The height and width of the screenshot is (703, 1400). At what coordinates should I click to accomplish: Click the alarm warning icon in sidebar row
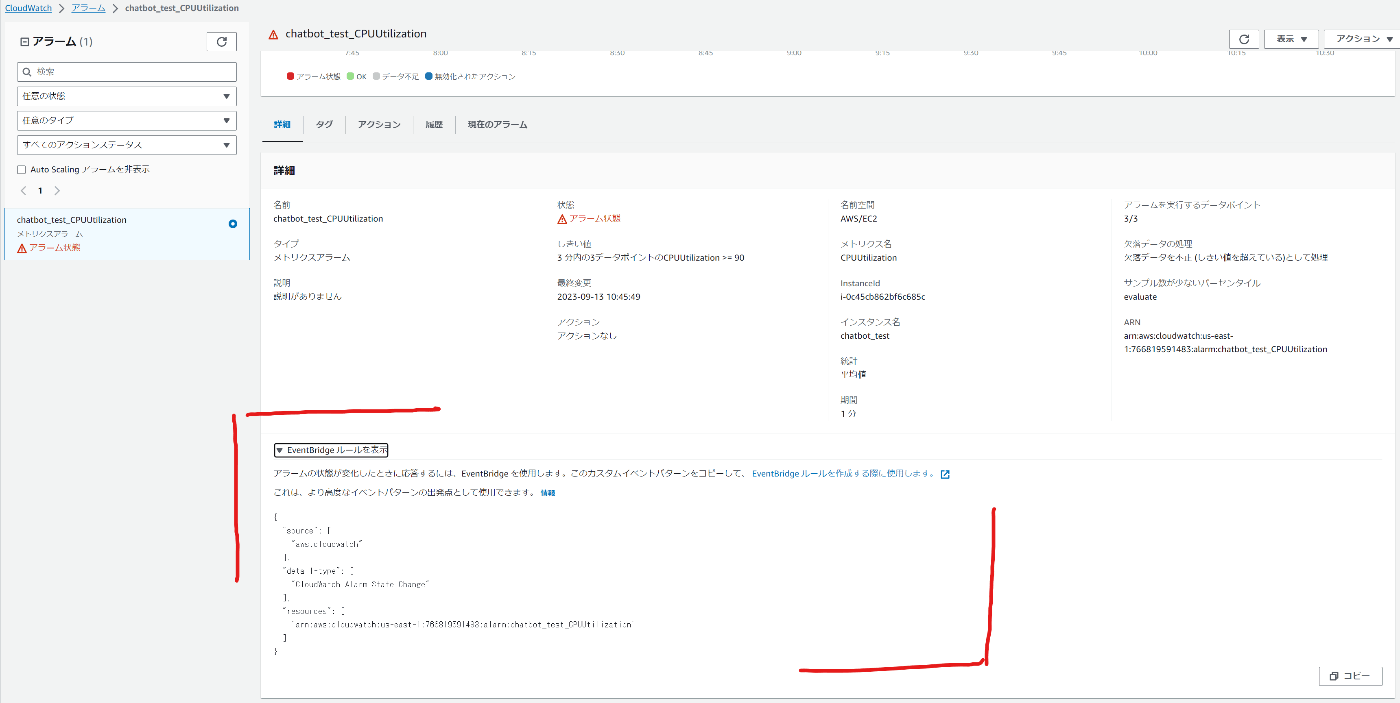point(22,248)
